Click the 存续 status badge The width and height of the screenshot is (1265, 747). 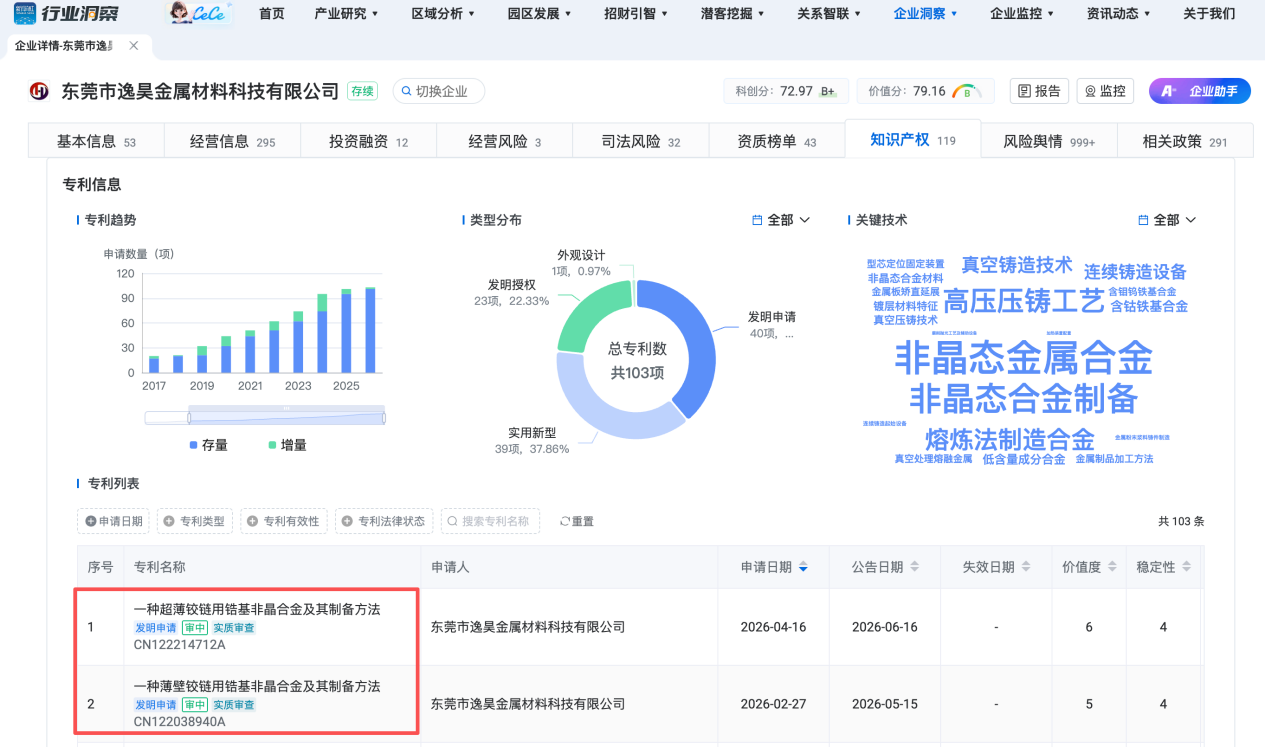362,91
